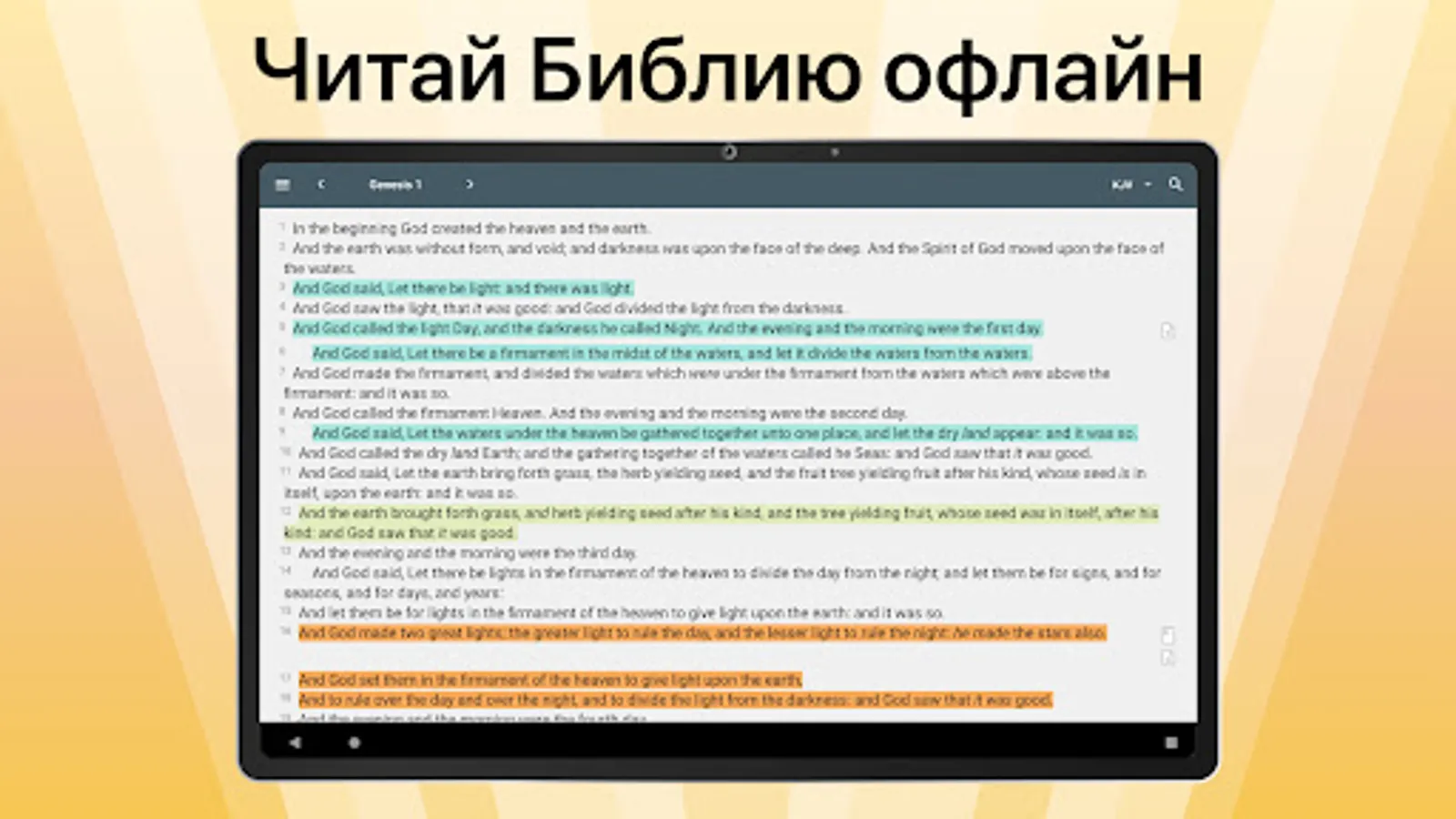Open the KJV translation dropdown
This screenshot has width=1456, height=819.
click(1131, 185)
